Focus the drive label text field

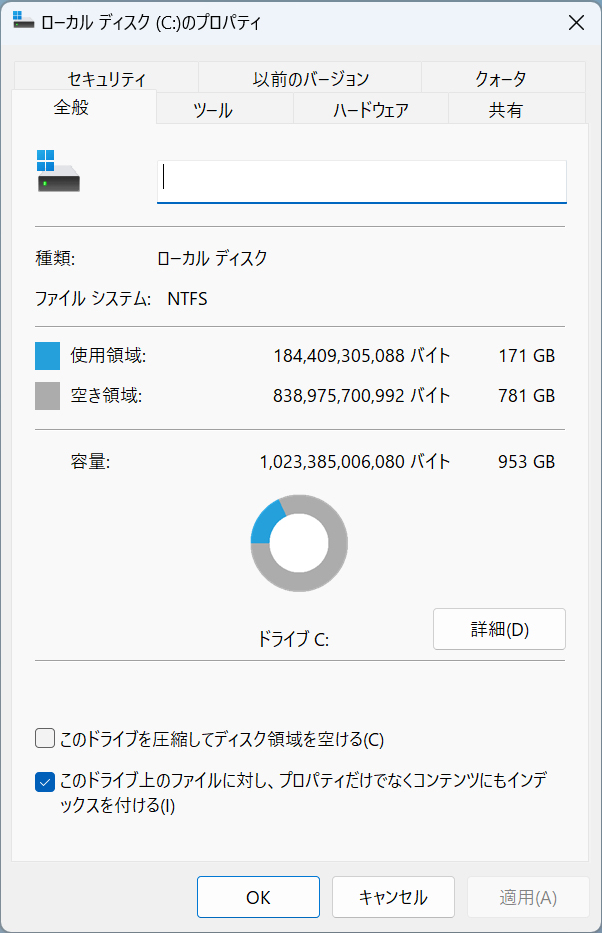click(362, 181)
